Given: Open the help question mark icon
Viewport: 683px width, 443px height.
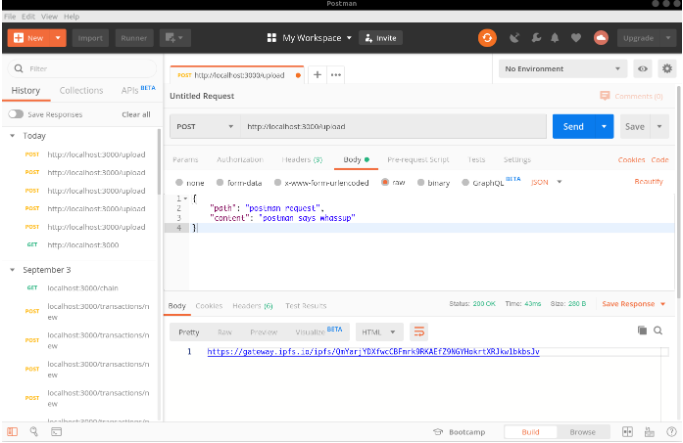Looking at the screenshot, I should point(671,432).
